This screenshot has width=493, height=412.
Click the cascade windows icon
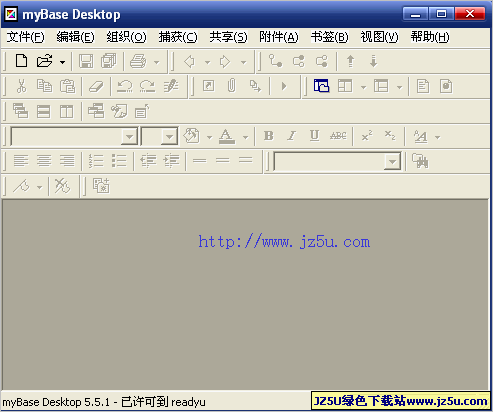[21, 111]
